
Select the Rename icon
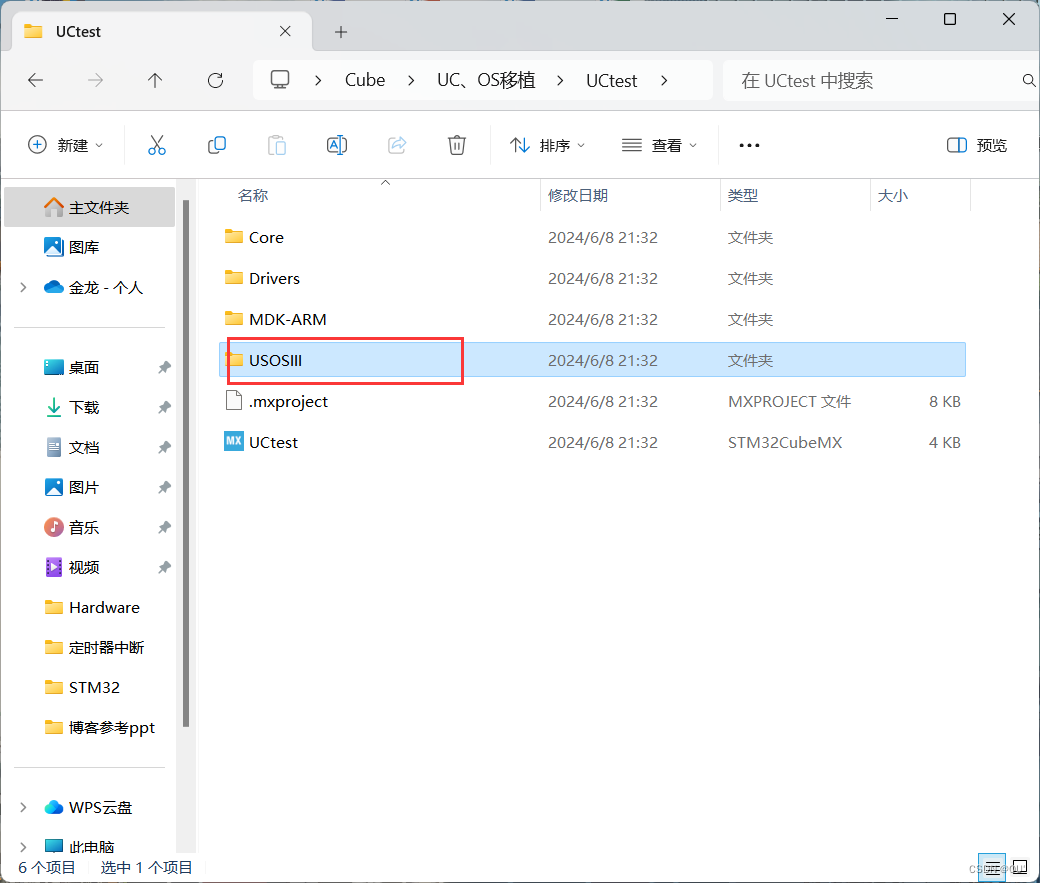(337, 145)
